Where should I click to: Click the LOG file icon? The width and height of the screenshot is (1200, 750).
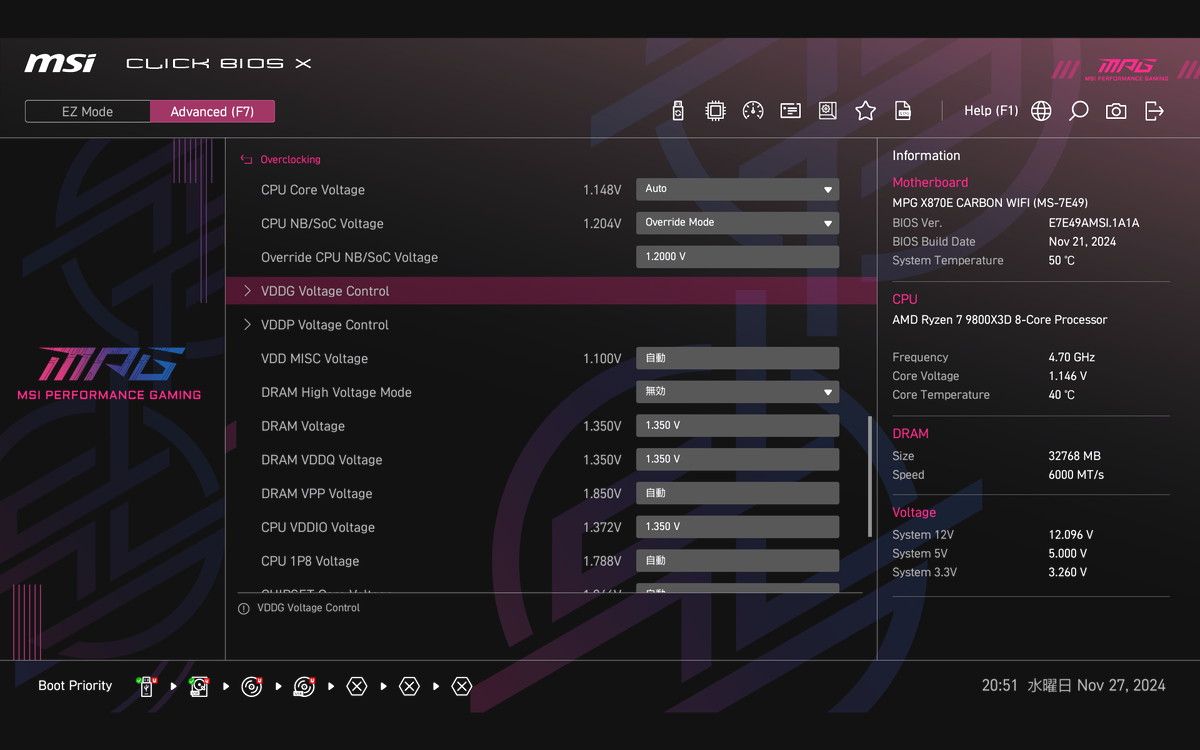(903, 111)
